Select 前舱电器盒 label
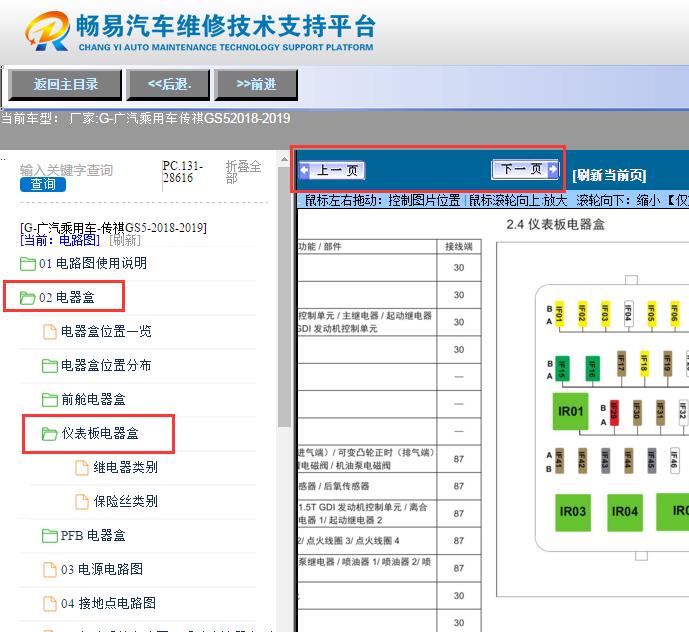 tap(93, 399)
